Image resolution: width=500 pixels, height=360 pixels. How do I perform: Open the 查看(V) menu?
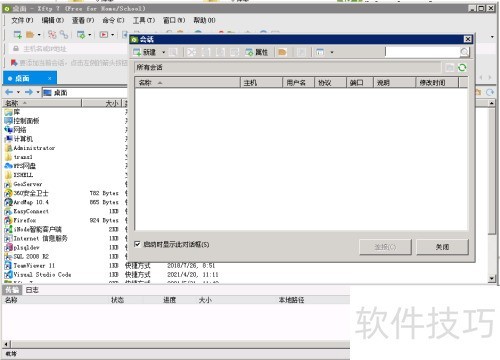[x=83, y=20]
